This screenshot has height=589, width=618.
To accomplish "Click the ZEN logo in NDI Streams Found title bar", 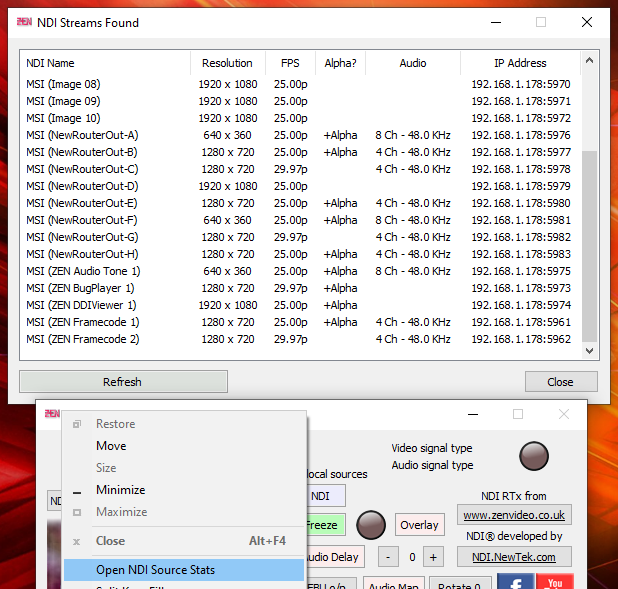I will 24,22.
